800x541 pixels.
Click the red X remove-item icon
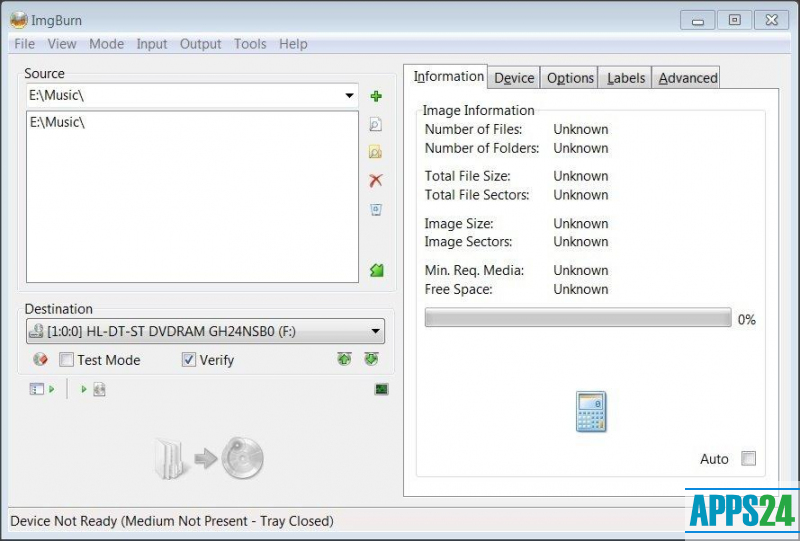(376, 180)
